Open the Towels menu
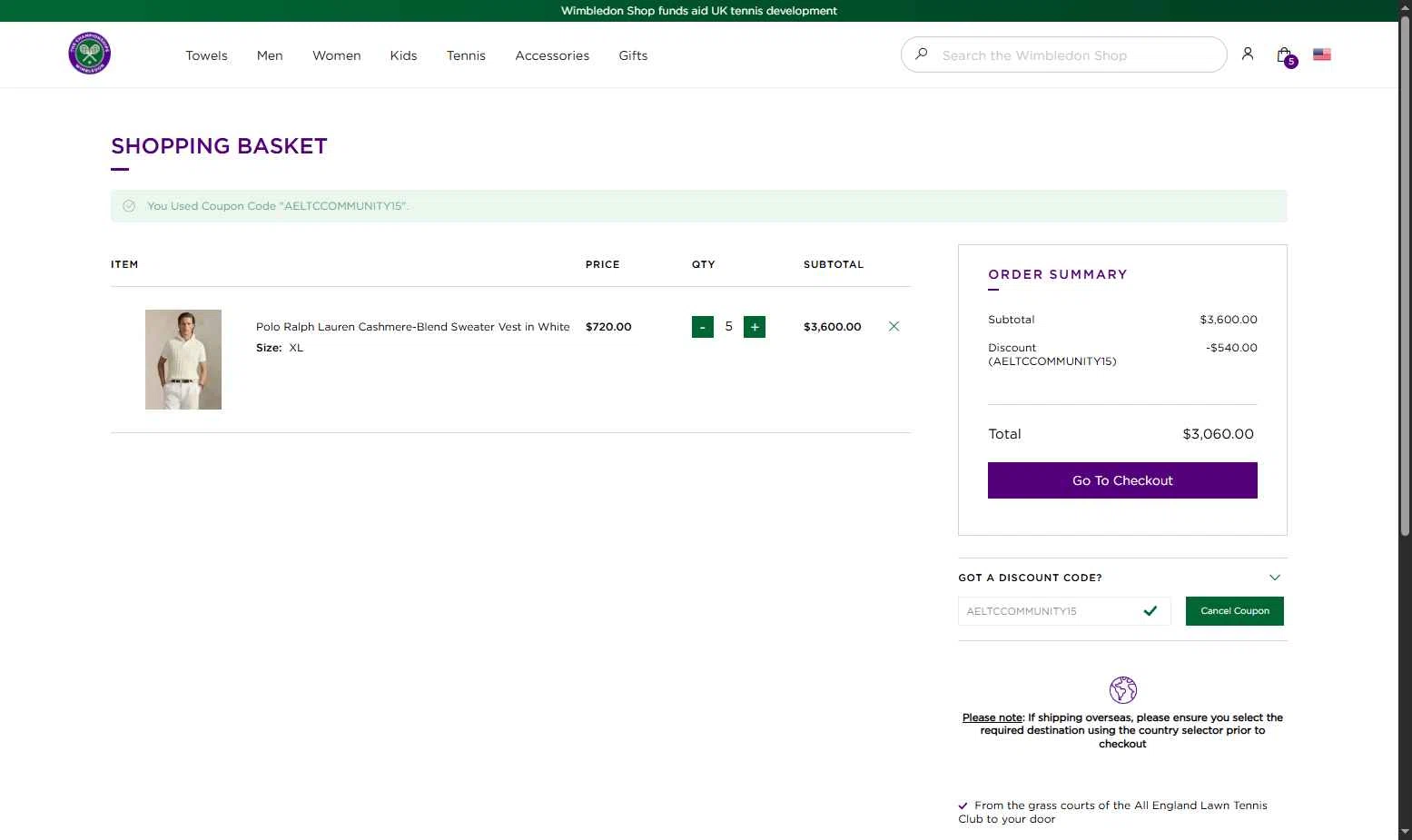This screenshot has height=840, width=1412. pos(206,55)
